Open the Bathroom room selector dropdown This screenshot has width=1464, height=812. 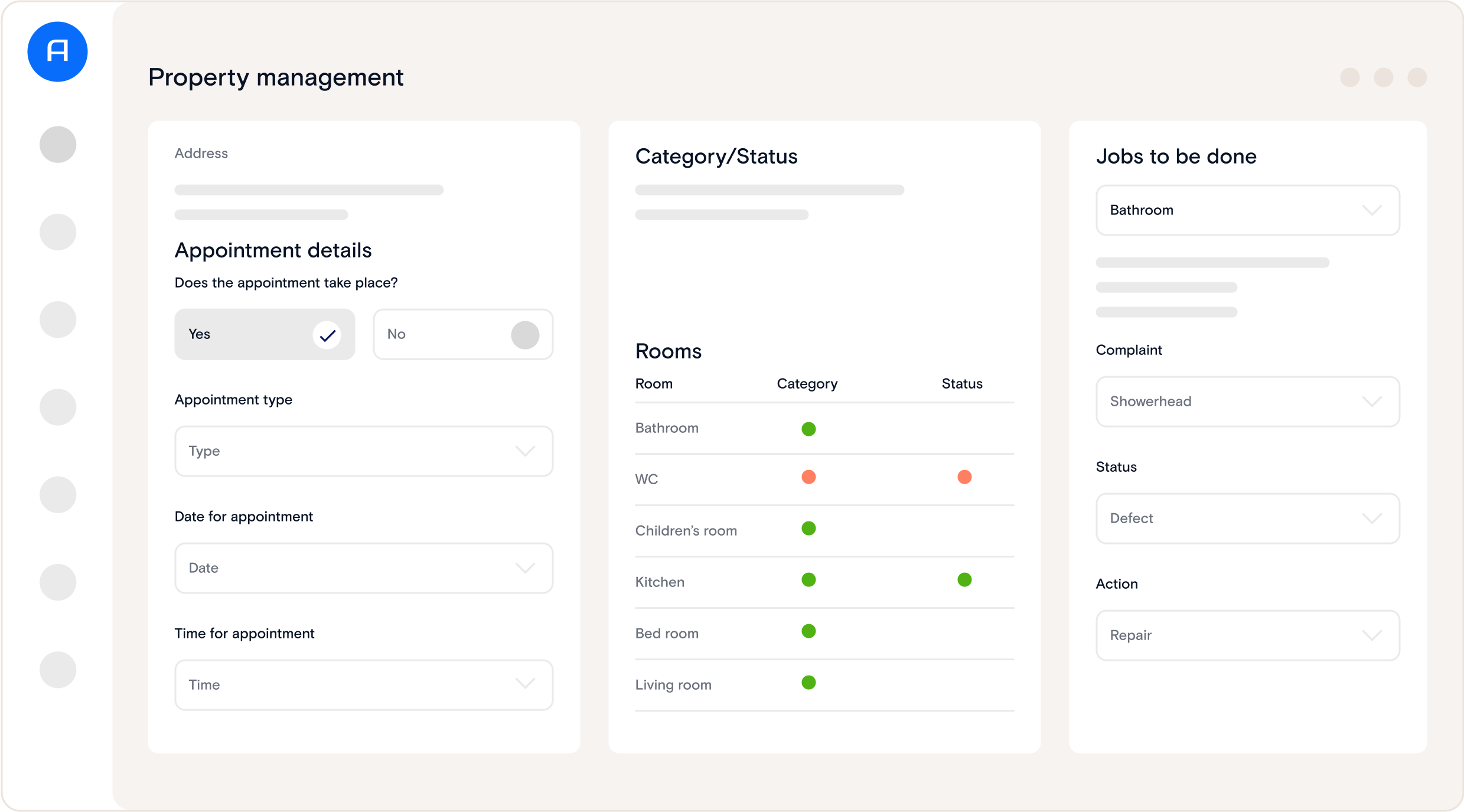[x=1247, y=210]
